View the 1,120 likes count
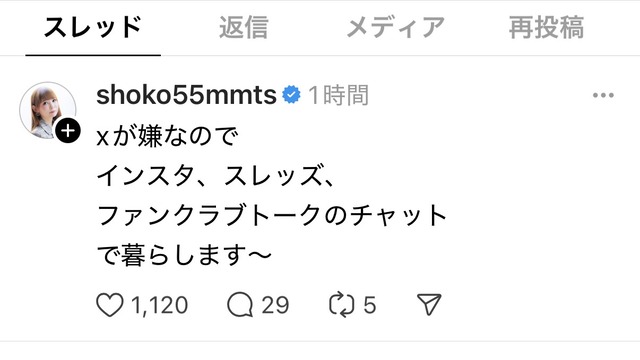 coord(160,305)
